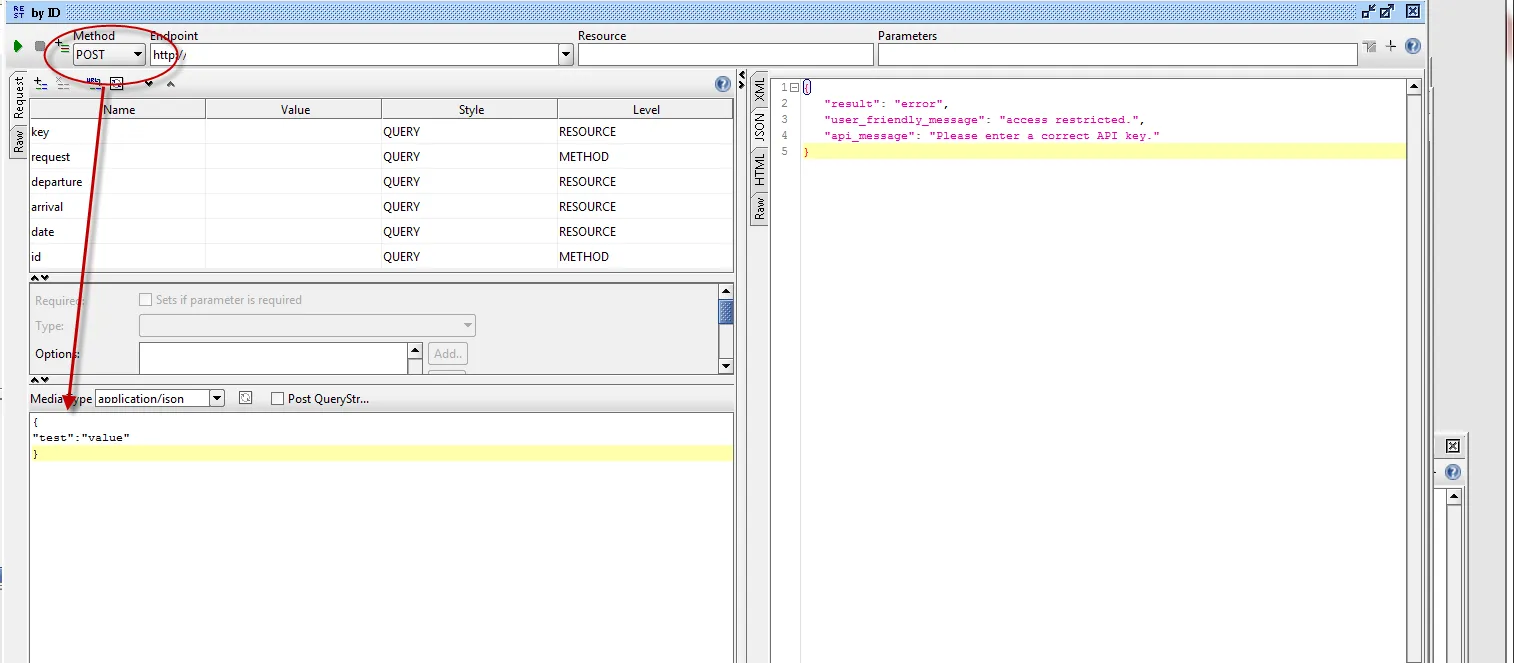The width and height of the screenshot is (1514, 663).
Task: Click the QUERY style cell in departure row
Action: pos(470,182)
